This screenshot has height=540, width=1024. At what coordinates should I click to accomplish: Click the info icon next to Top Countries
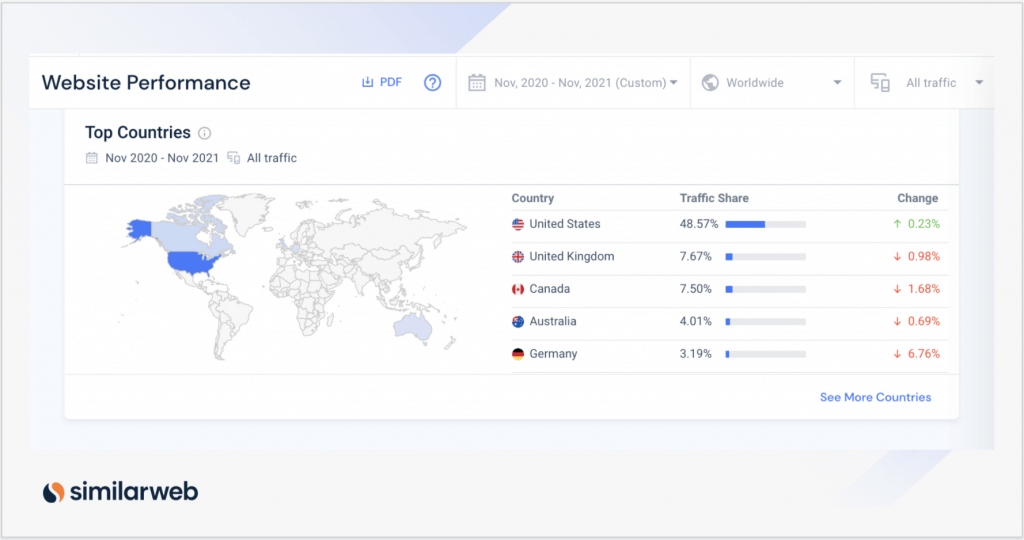tap(204, 133)
